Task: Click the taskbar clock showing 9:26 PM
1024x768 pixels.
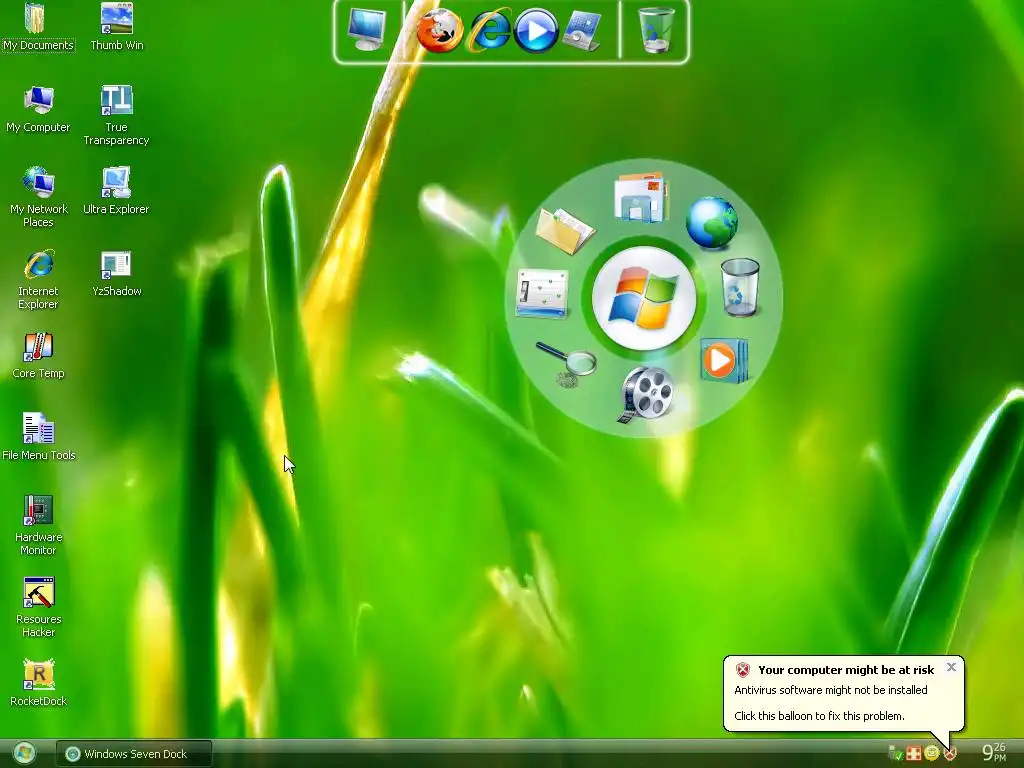Action: pos(994,752)
